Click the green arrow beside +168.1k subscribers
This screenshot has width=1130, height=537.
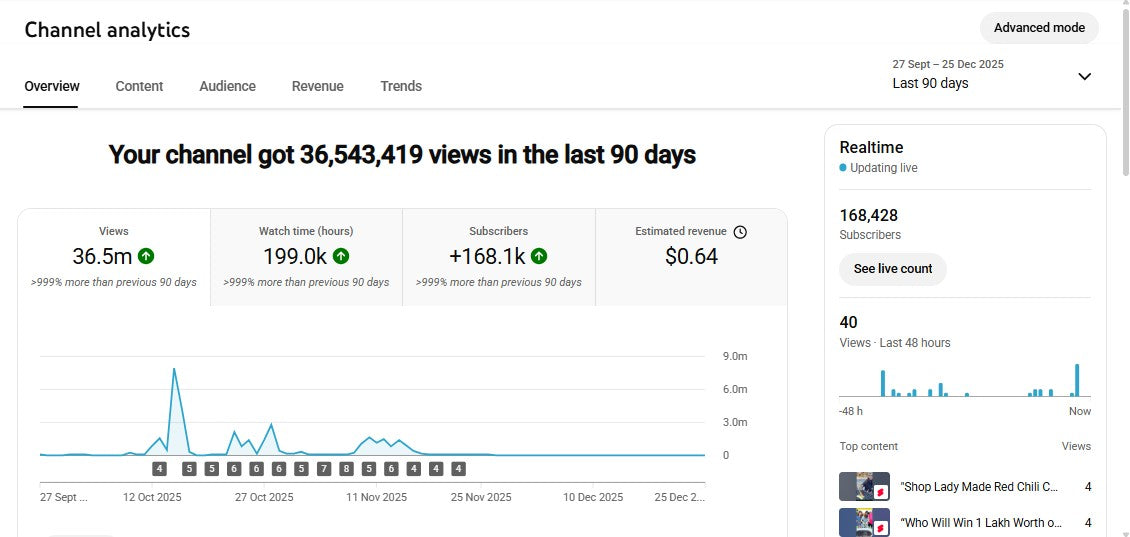539,256
